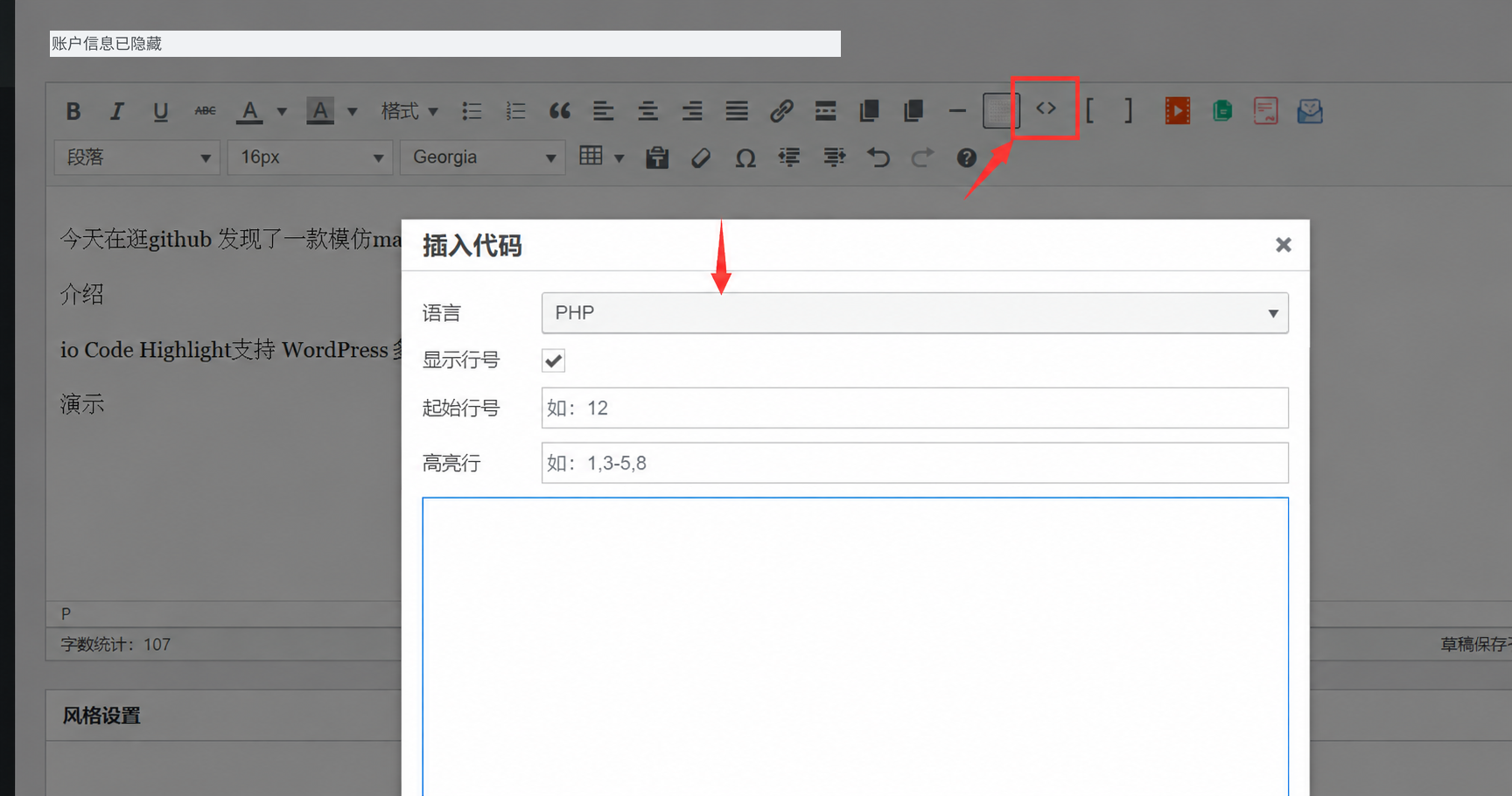Image resolution: width=1512 pixels, height=796 pixels.
Task: Open the 格式 formats dropdown
Action: (x=409, y=111)
